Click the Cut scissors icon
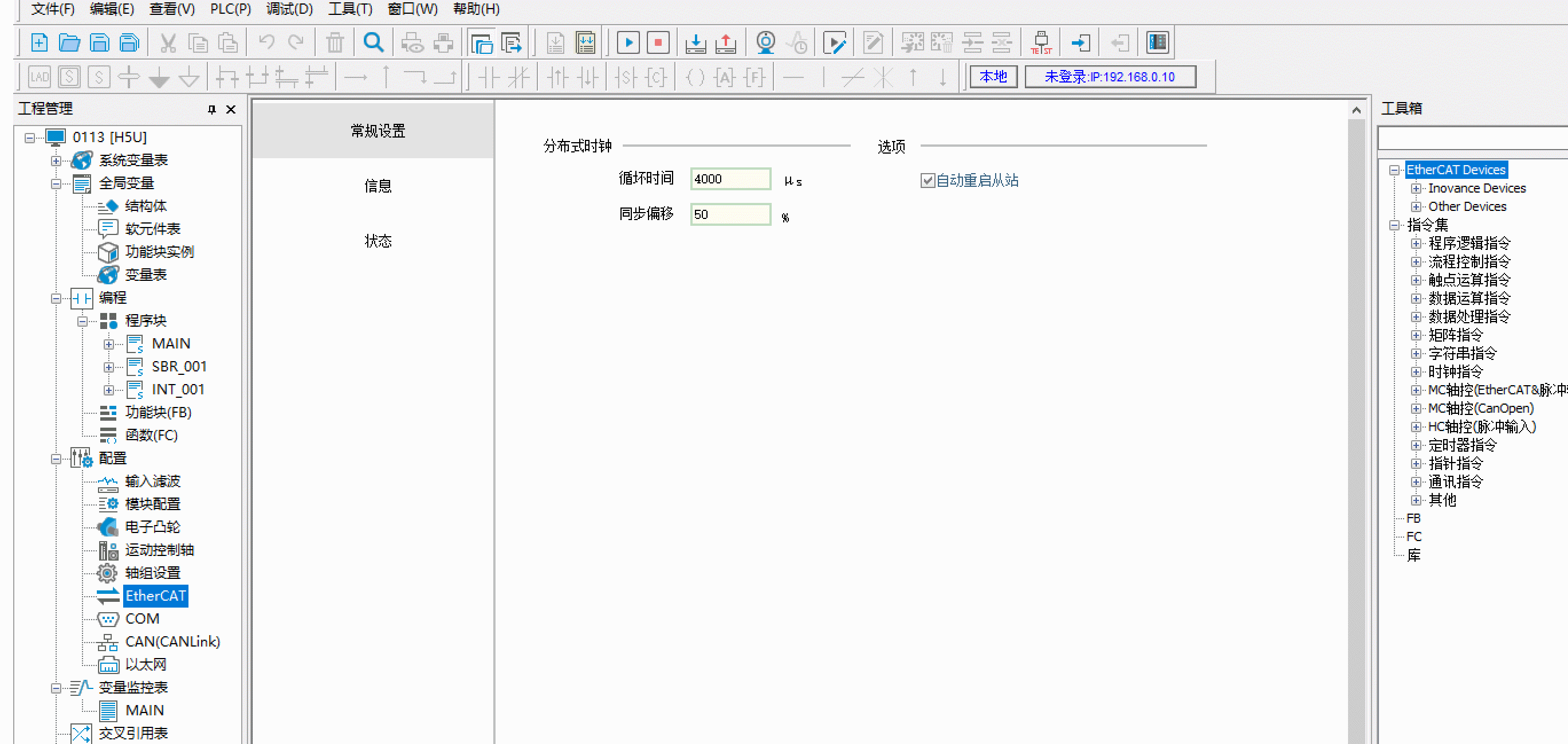1568x744 pixels. (x=167, y=42)
